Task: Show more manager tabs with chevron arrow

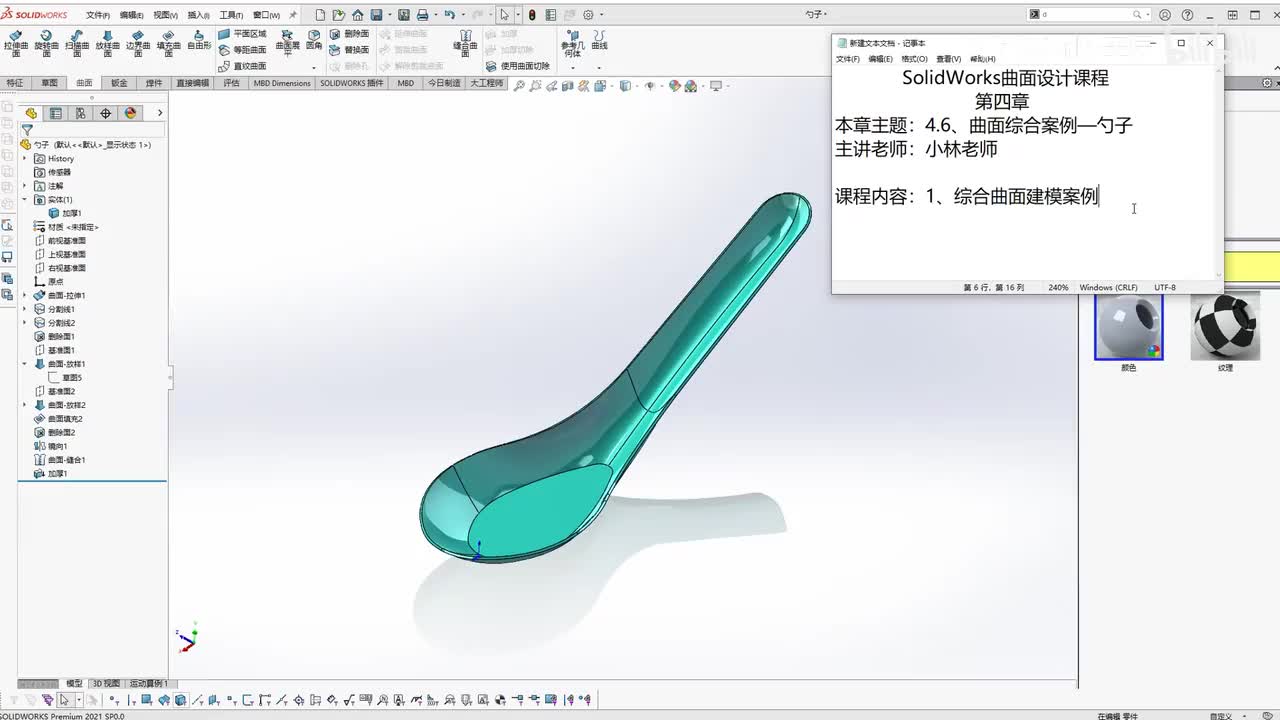Action: (160, 113)
